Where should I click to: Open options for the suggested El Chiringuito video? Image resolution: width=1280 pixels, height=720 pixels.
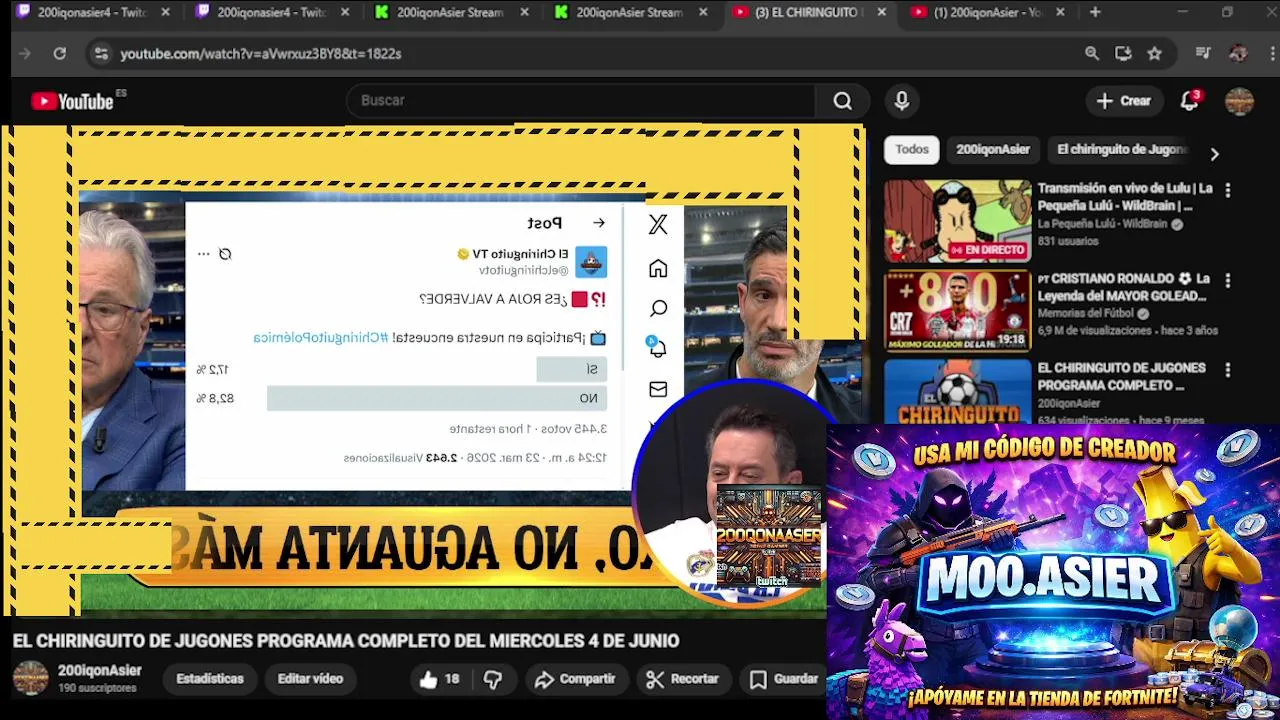click(x=1228, y=370)
